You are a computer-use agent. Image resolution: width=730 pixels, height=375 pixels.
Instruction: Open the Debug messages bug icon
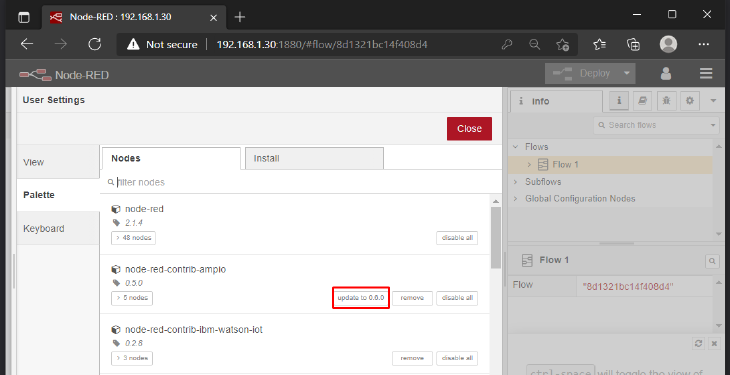point(666,101)
